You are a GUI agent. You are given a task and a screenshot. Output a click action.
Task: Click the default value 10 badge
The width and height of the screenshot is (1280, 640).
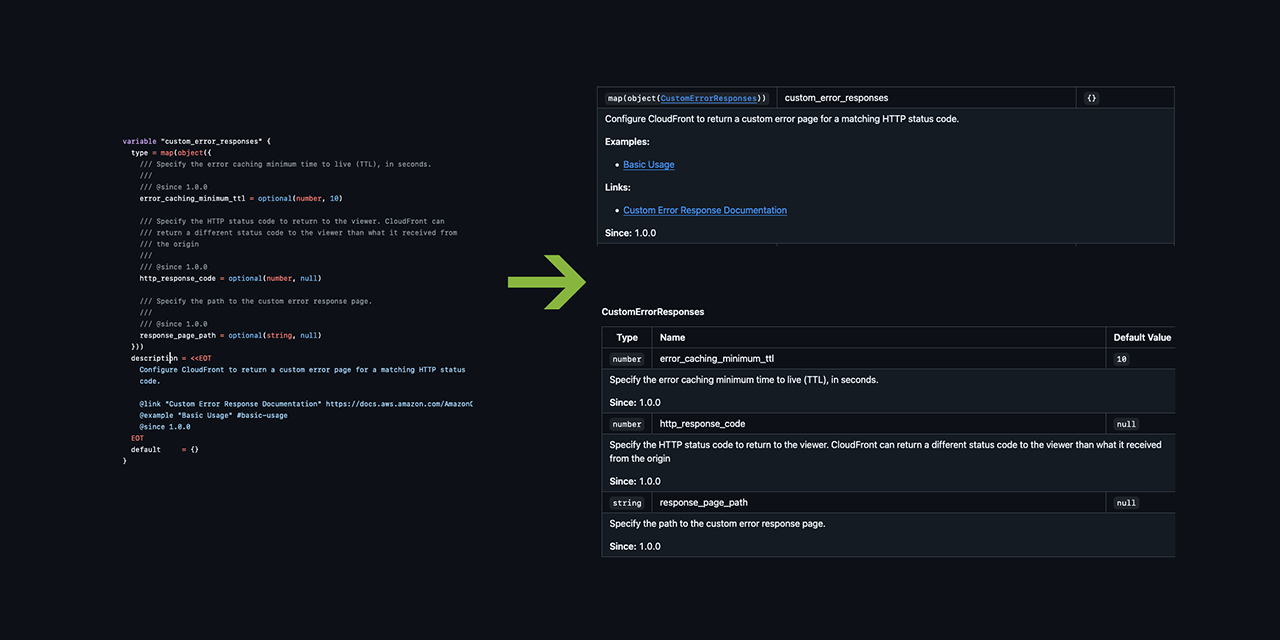tap(1121, 359)
